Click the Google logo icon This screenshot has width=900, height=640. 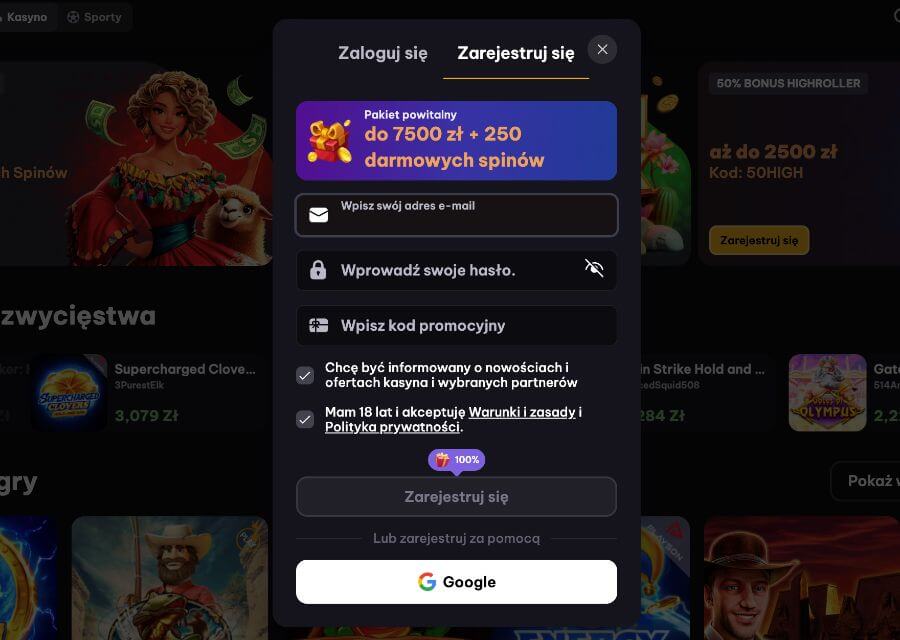pos(427,582)
